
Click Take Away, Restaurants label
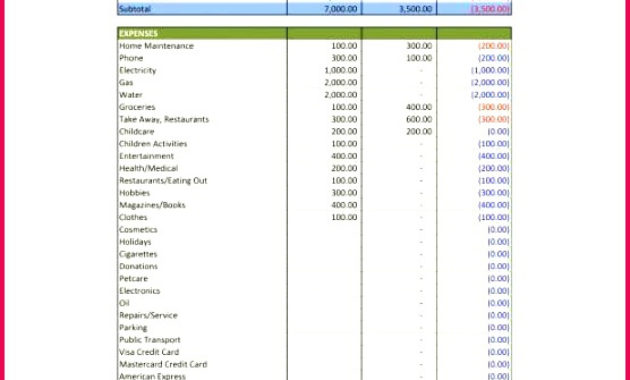click(x=164, y=119)
